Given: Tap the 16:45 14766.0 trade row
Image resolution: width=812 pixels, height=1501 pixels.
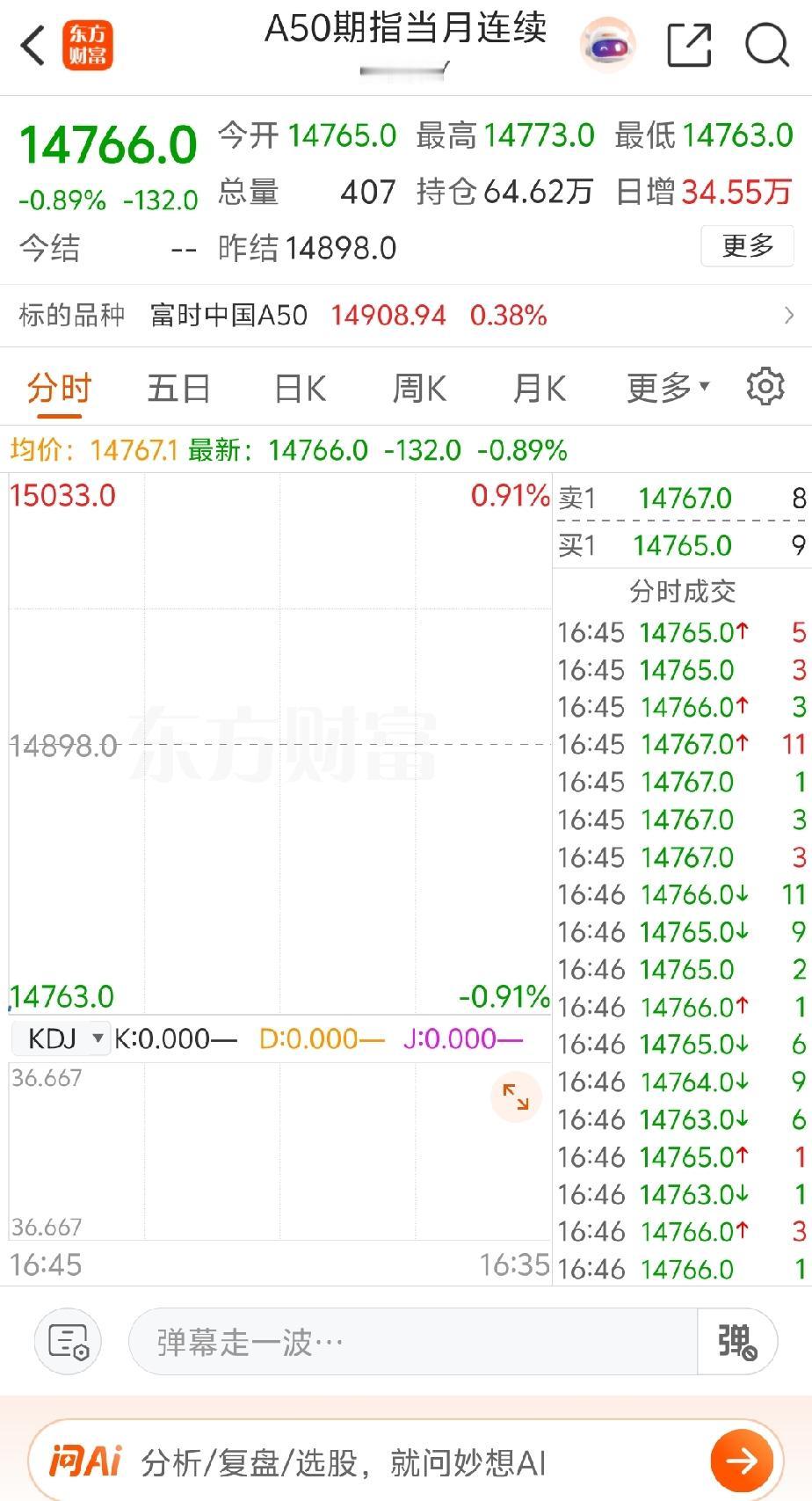Looking at the screenshot, I should pos(682,707).
